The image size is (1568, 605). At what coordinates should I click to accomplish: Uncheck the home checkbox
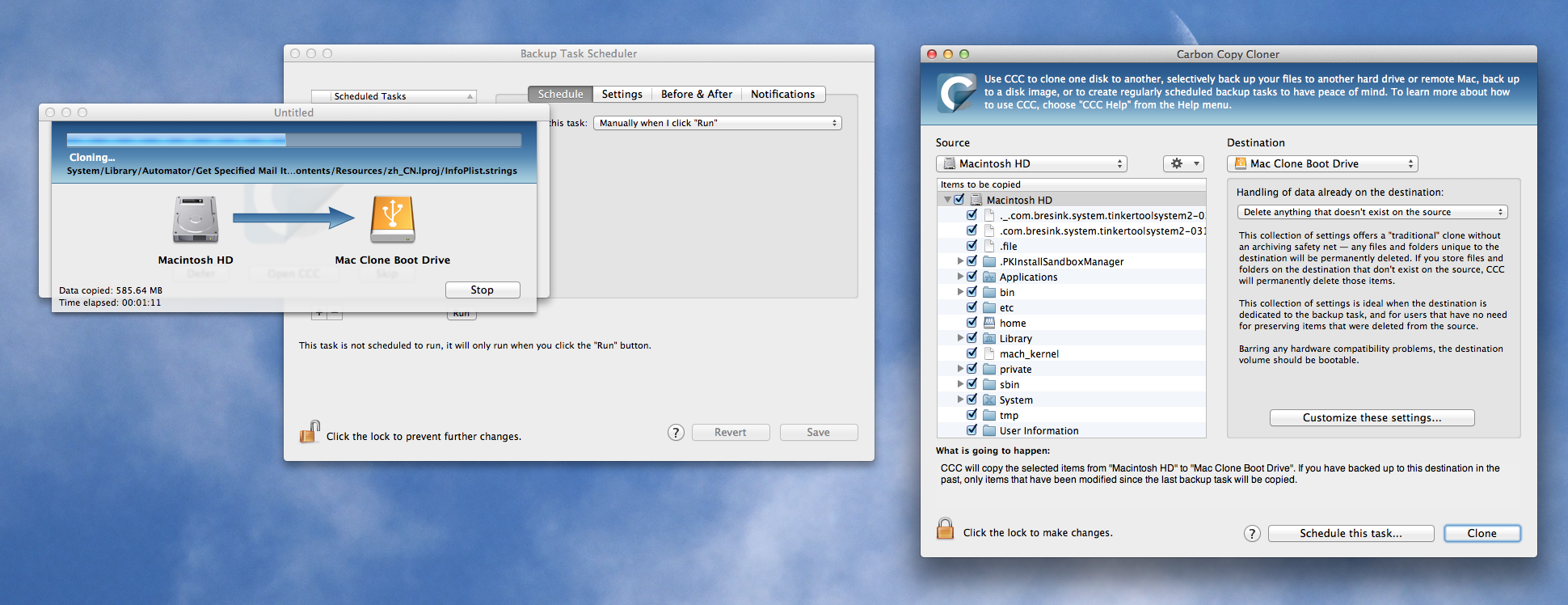tap(972, 323)
